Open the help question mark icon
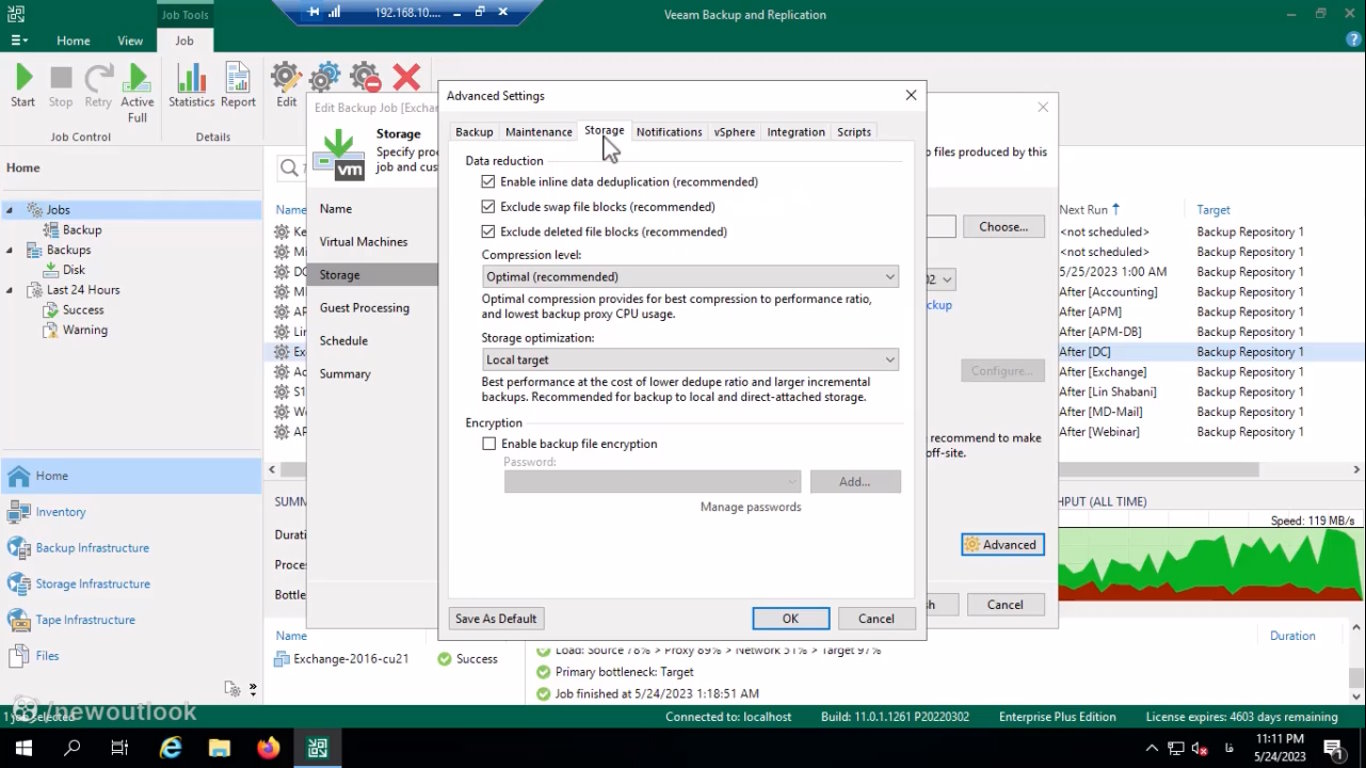The height and width of the screenshot is (768, 1366). [1354, 40]
